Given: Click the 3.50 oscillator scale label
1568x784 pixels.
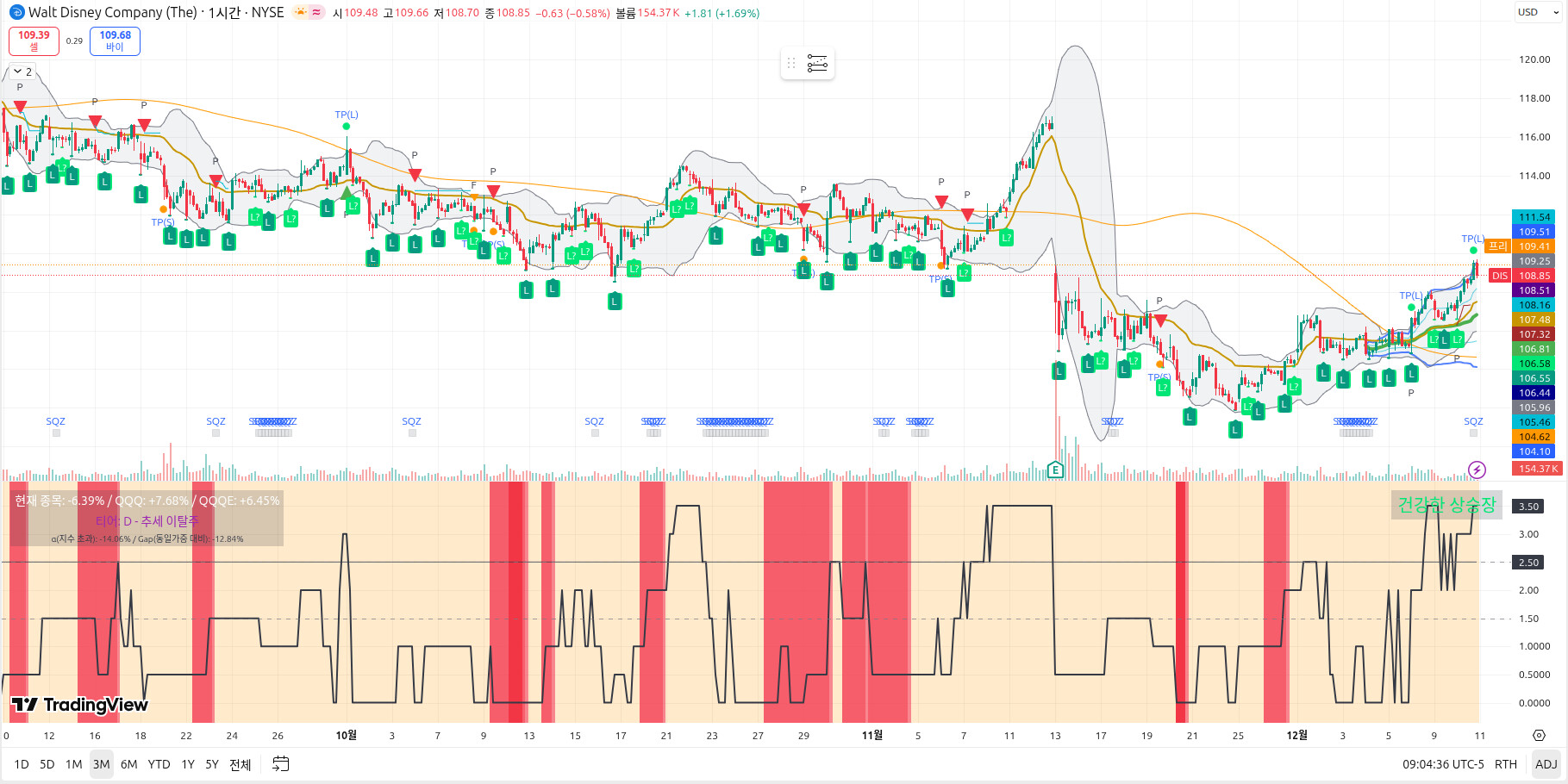Looking at the screenshot, I should pyautogui.click(x=1529, y=507).
